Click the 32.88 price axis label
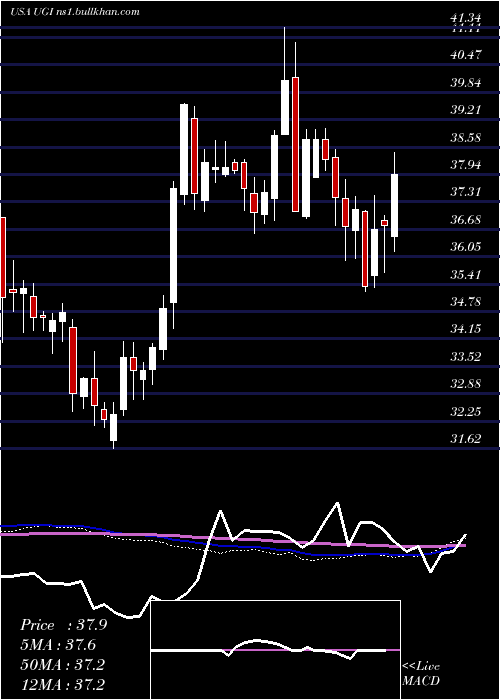The height and width of the screenshot is (700, 500). pyautogui.click(x=466, y=384)
